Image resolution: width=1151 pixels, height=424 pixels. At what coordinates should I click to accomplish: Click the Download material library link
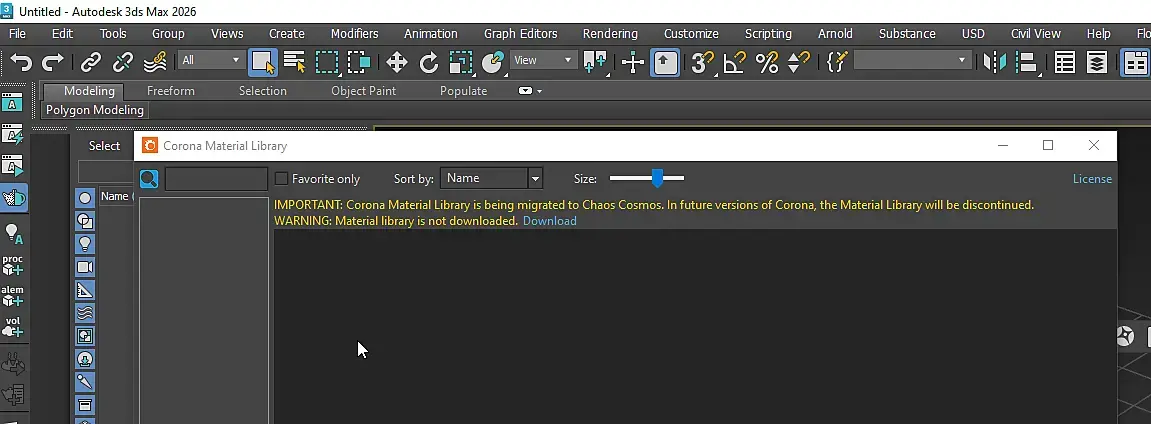pyautogui.click(x=550, y=221)
